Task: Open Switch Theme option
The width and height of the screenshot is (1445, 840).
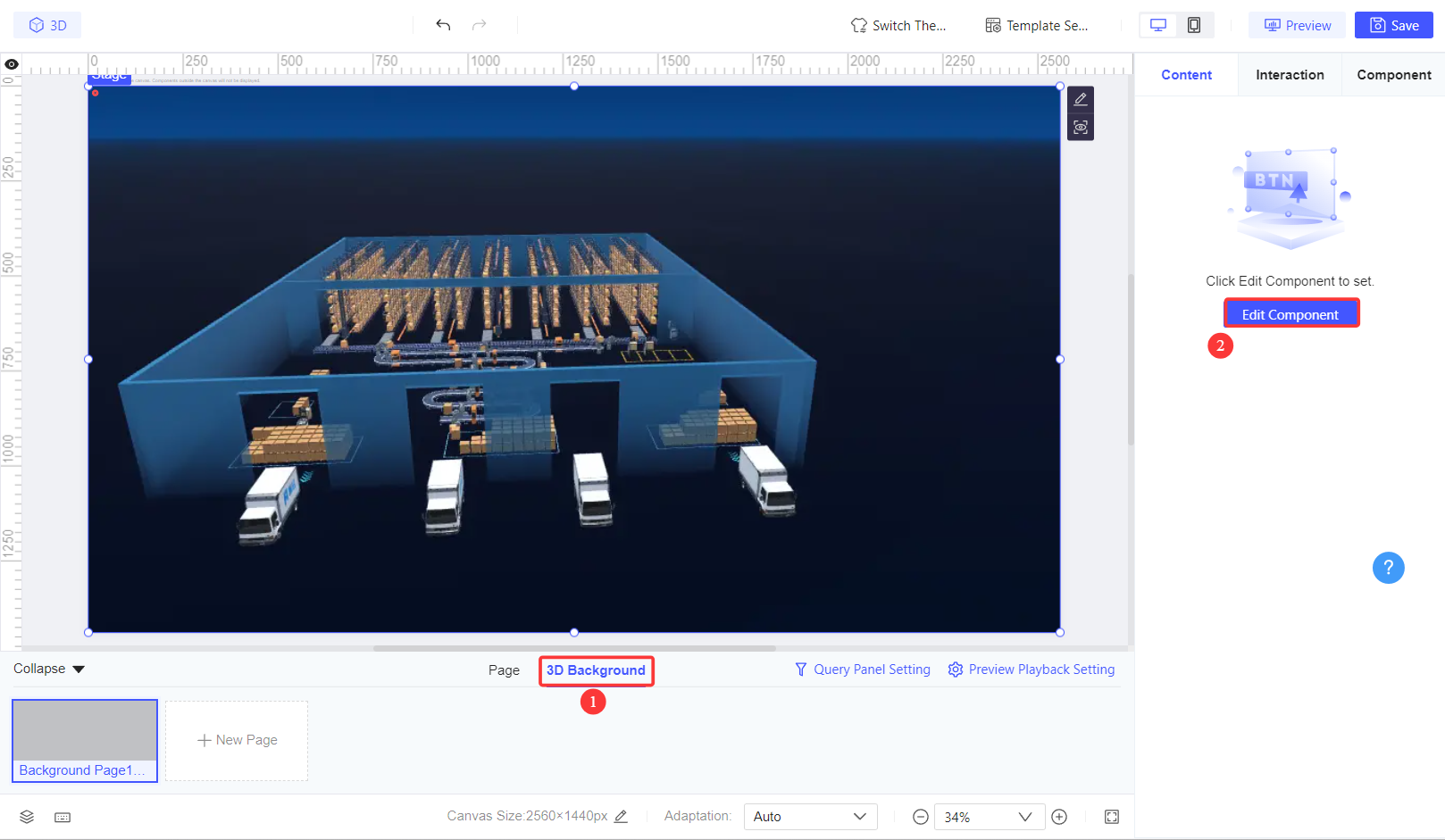Action: point(898,25)
